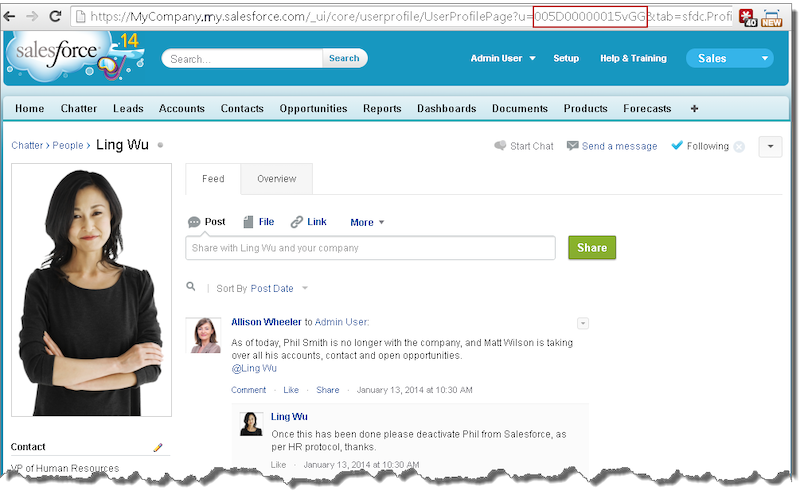
Task: Open the Dashboards tab
Action: pos(446,109)
